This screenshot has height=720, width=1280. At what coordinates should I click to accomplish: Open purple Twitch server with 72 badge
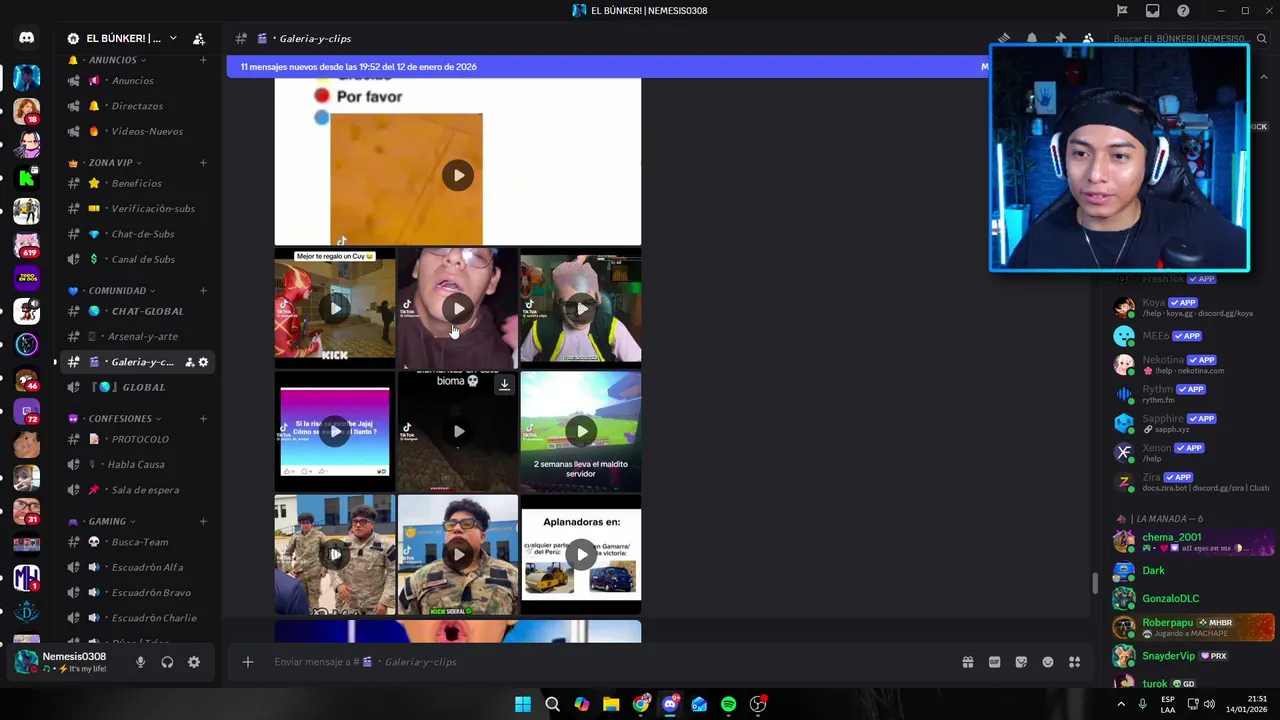27,411
